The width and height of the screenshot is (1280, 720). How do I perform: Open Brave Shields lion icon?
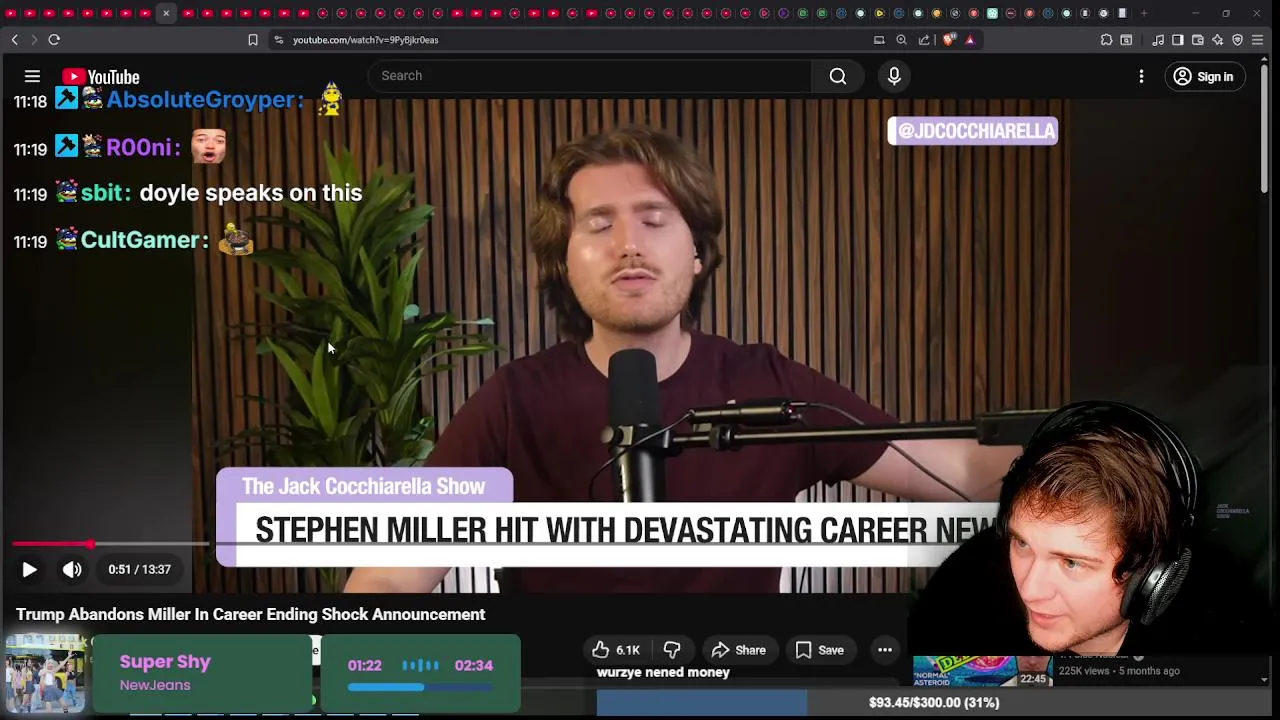pos(948,40)
